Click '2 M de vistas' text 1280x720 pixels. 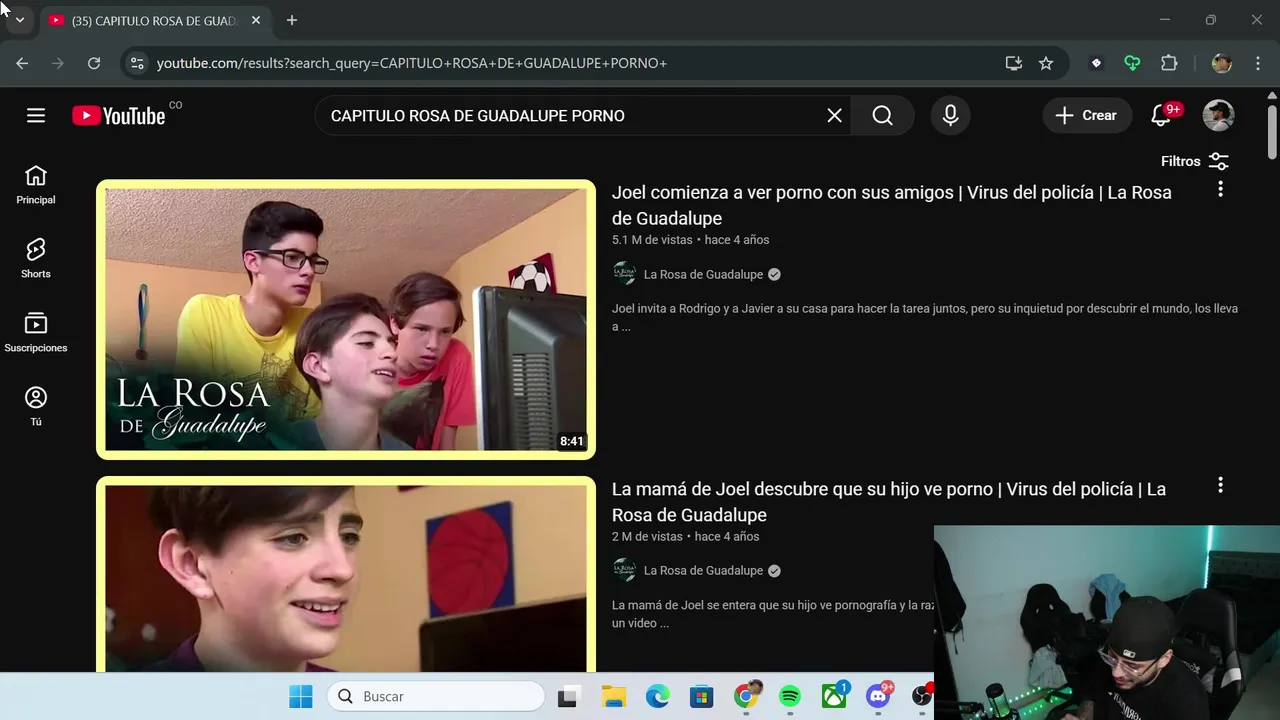click(x=647, y=537)
